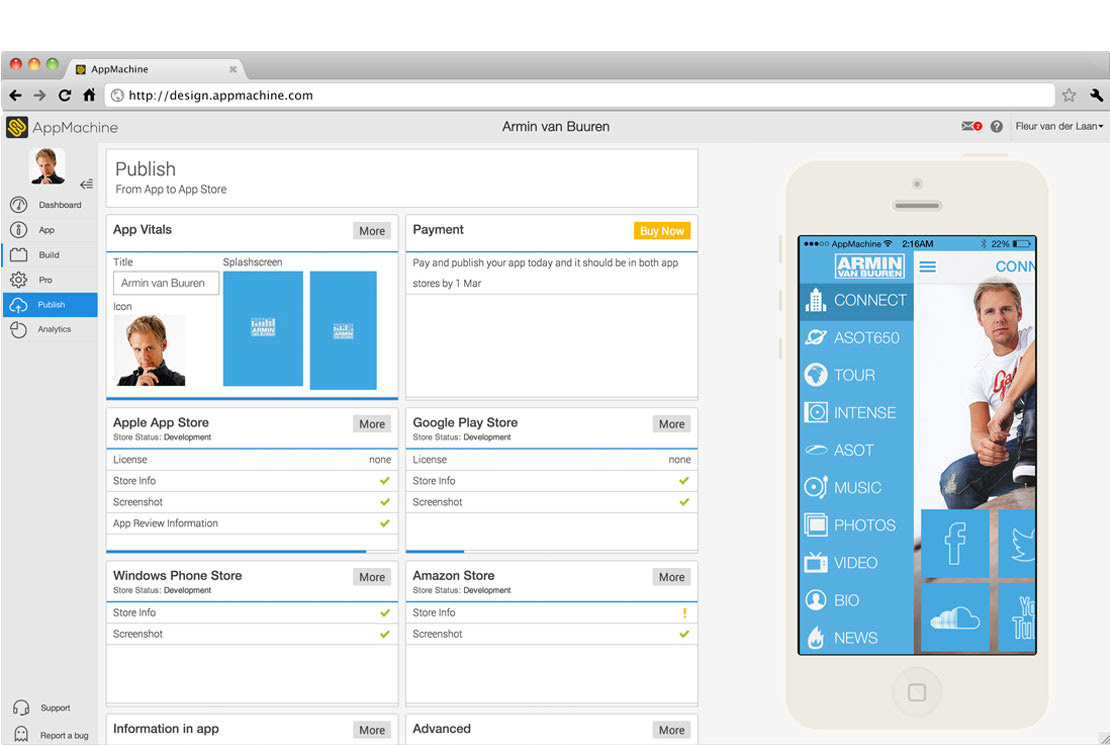Click Windows Phone Store Info row

point(252,613)
